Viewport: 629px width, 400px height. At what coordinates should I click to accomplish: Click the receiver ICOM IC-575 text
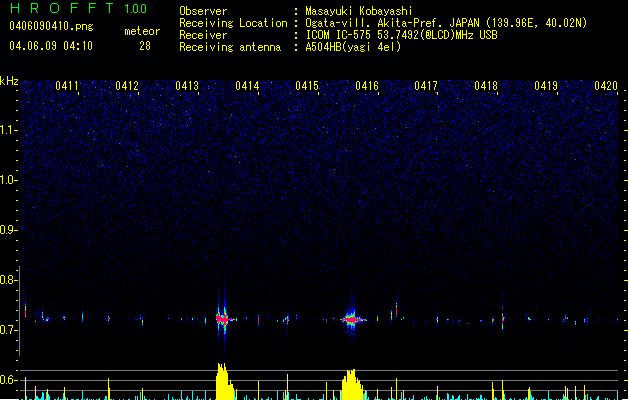[x=401, y=35]
